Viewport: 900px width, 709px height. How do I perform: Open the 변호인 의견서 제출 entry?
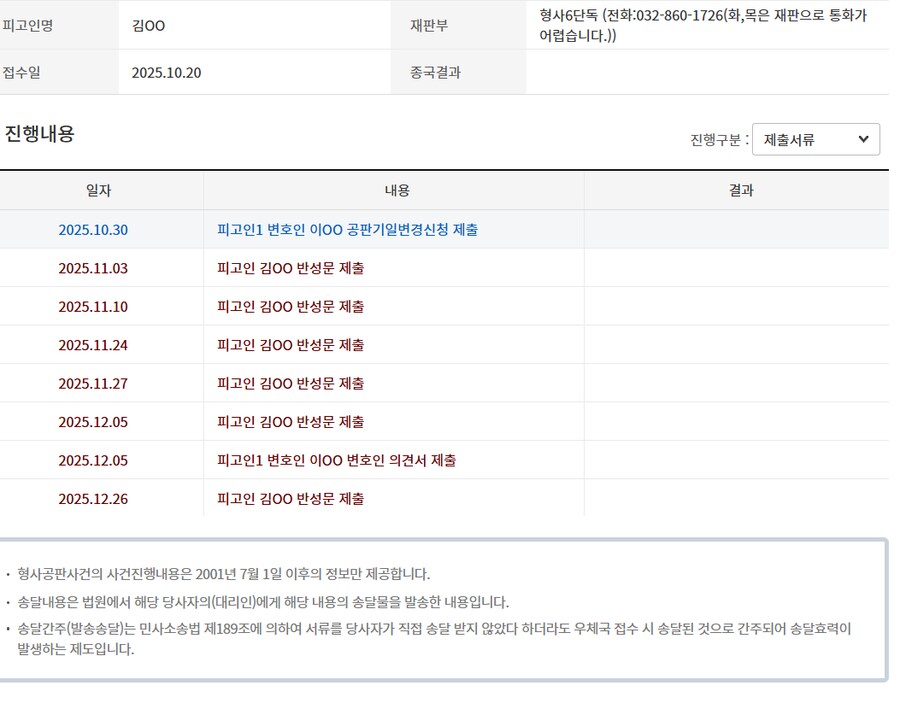point(336,460)
